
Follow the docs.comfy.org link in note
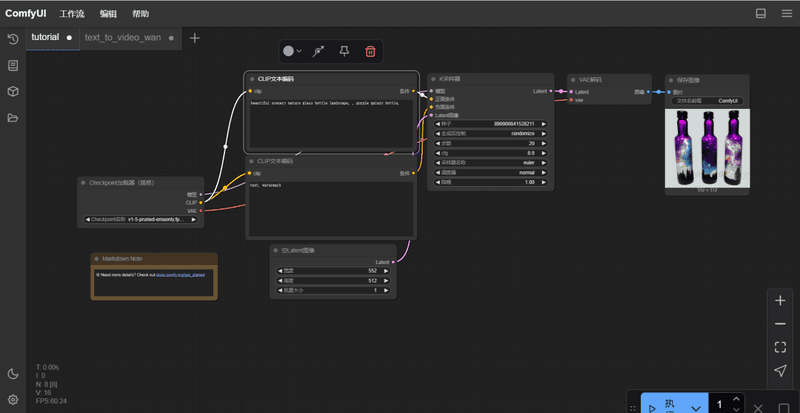pyautogui.click(x=181, y=275)
